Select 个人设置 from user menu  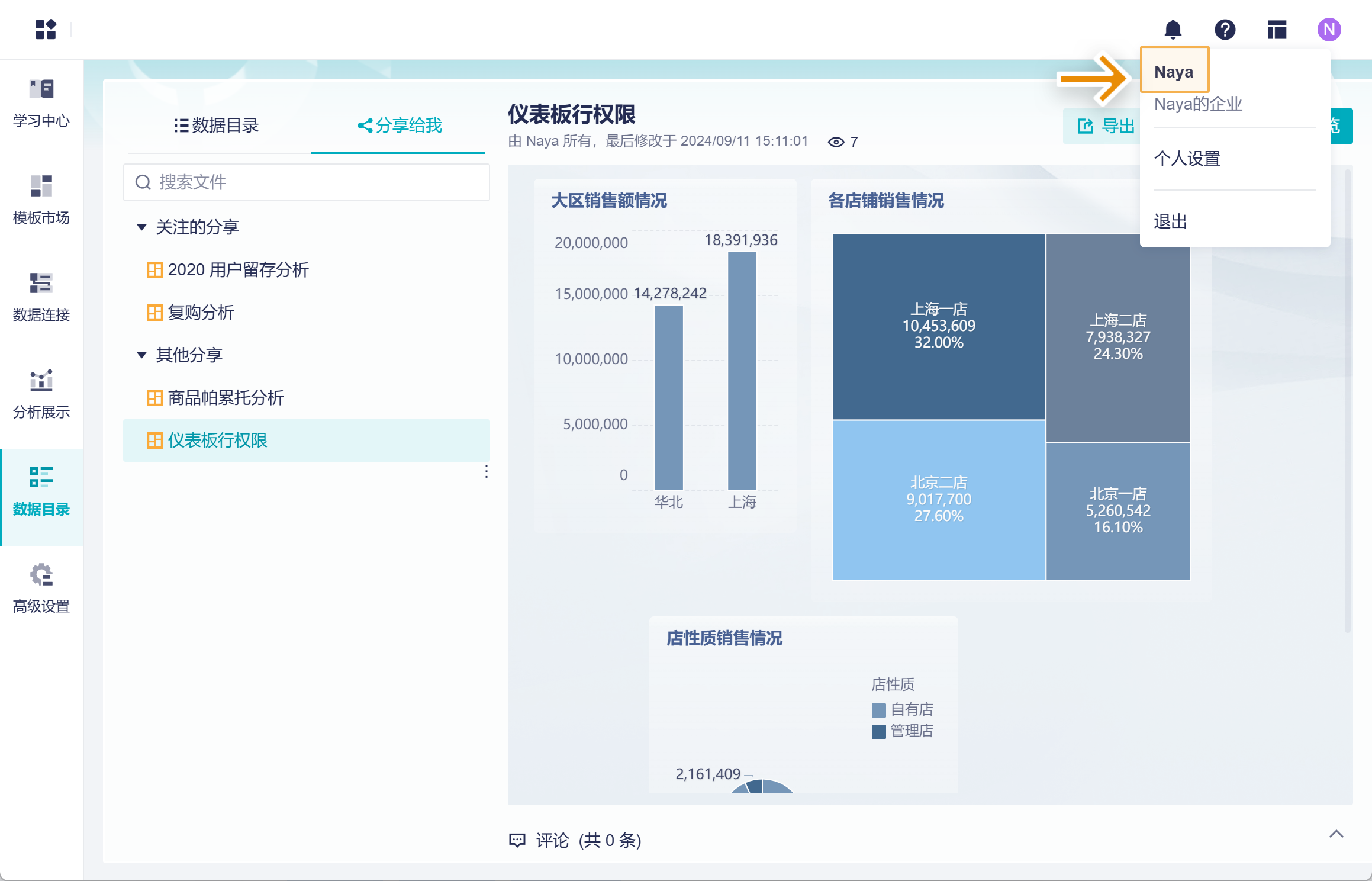click(1187, 159)
